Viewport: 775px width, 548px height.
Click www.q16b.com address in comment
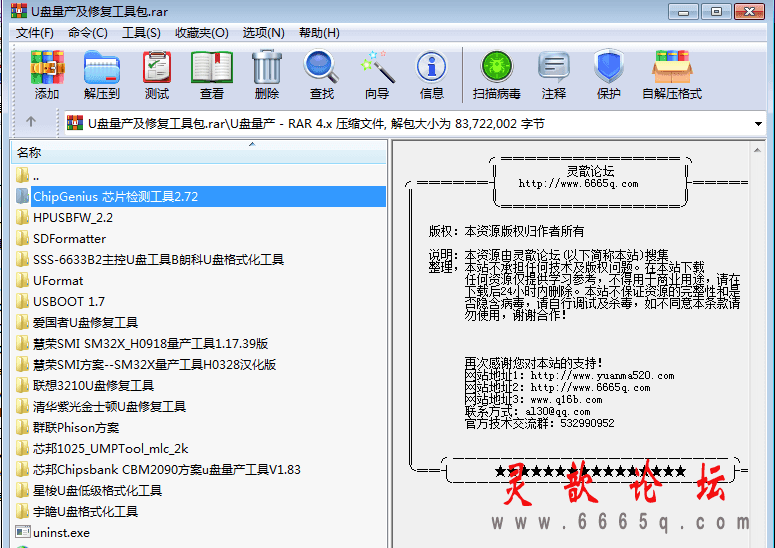pos(566,399)
